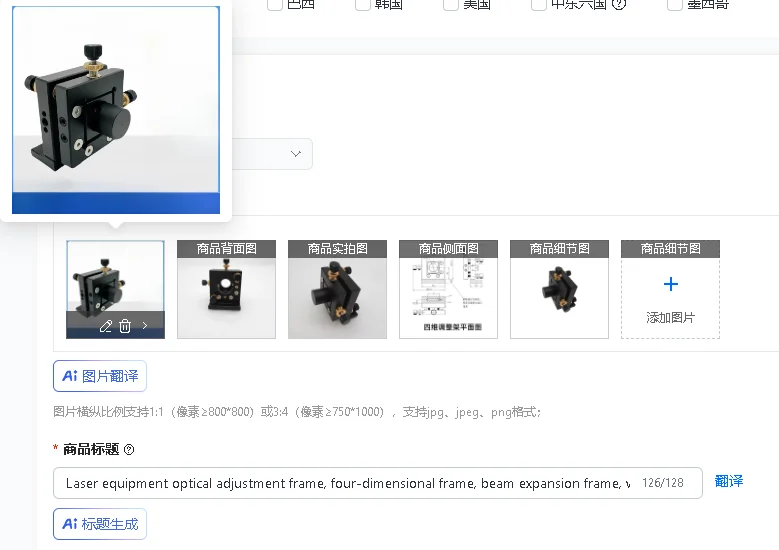779x550 pixels.
Task: Tick the 巴西 checkbox
Action: pos(275,4)
